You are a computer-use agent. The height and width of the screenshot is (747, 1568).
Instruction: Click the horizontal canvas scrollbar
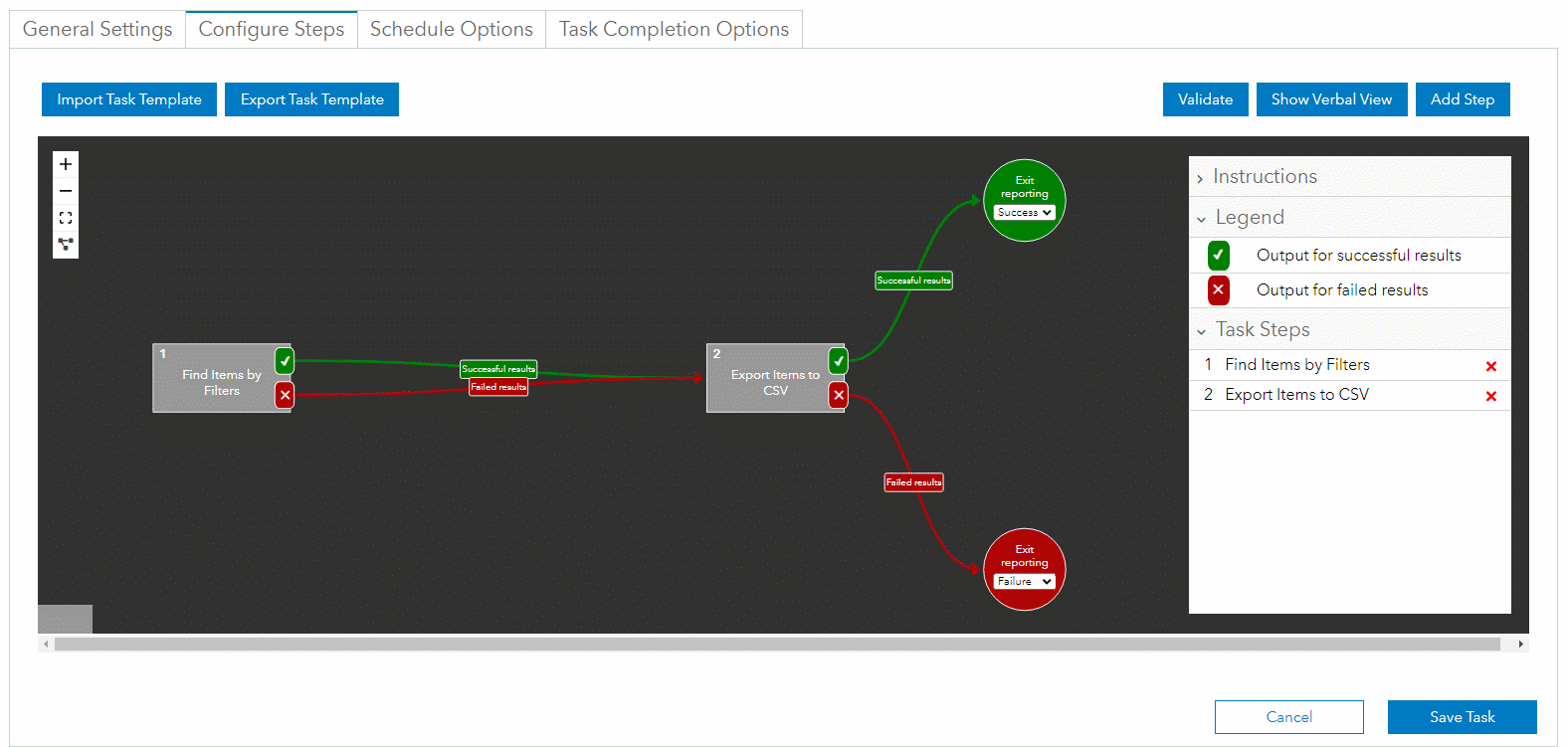(776, 645)
